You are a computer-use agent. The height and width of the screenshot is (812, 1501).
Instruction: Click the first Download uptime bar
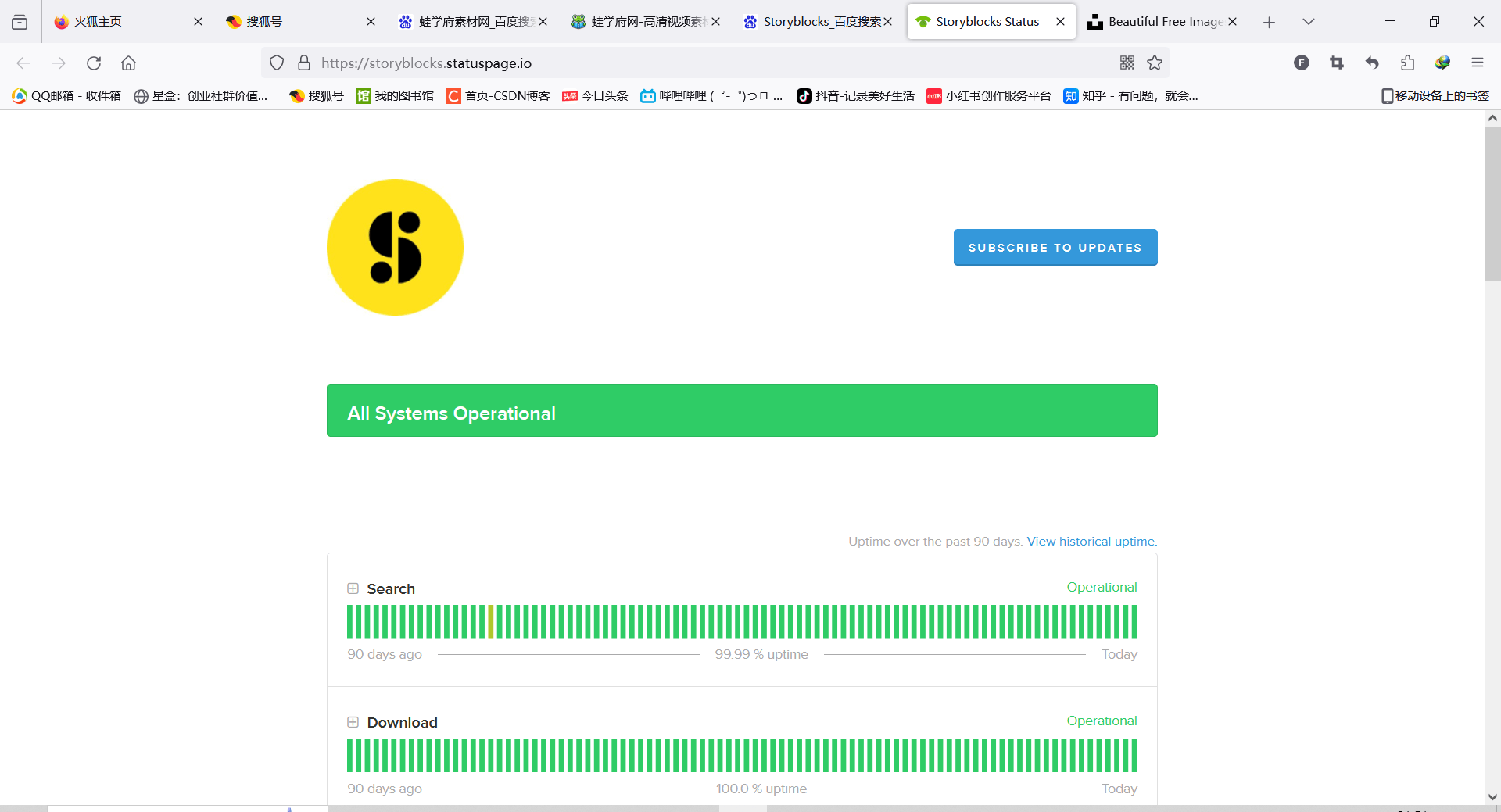pos(350,756)
